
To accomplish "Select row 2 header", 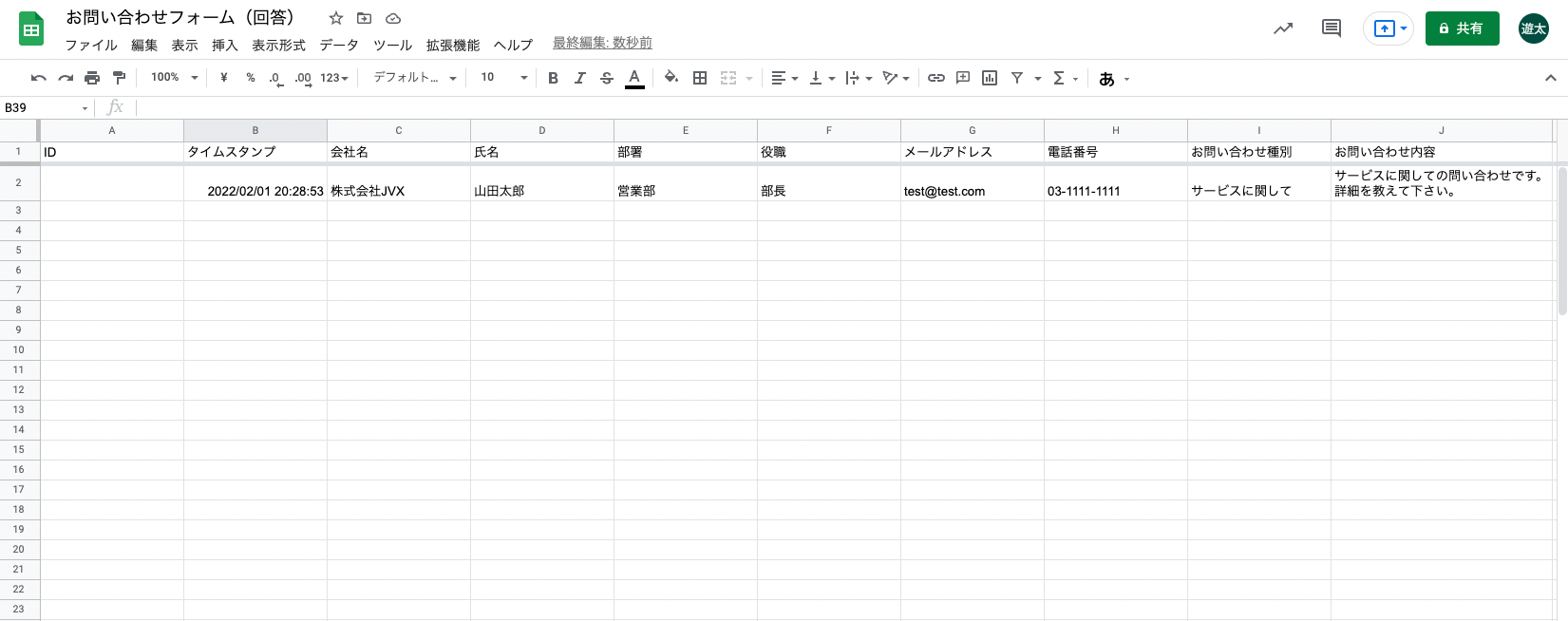I will (x=18, y=183).
